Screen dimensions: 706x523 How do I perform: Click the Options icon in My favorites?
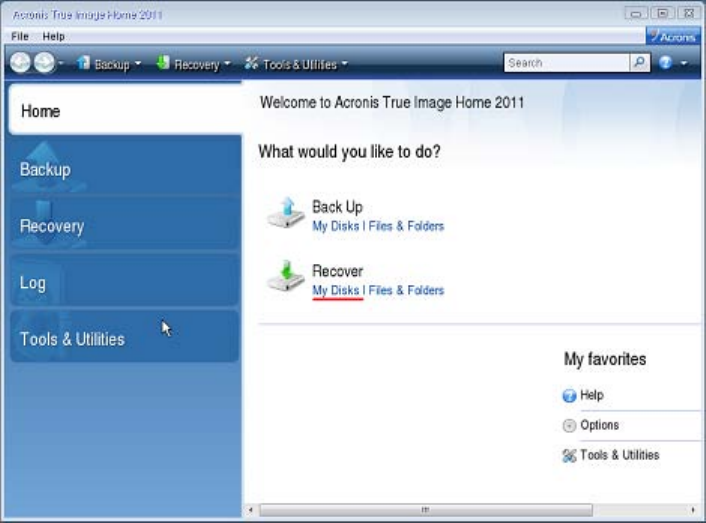tap(569, 425)
